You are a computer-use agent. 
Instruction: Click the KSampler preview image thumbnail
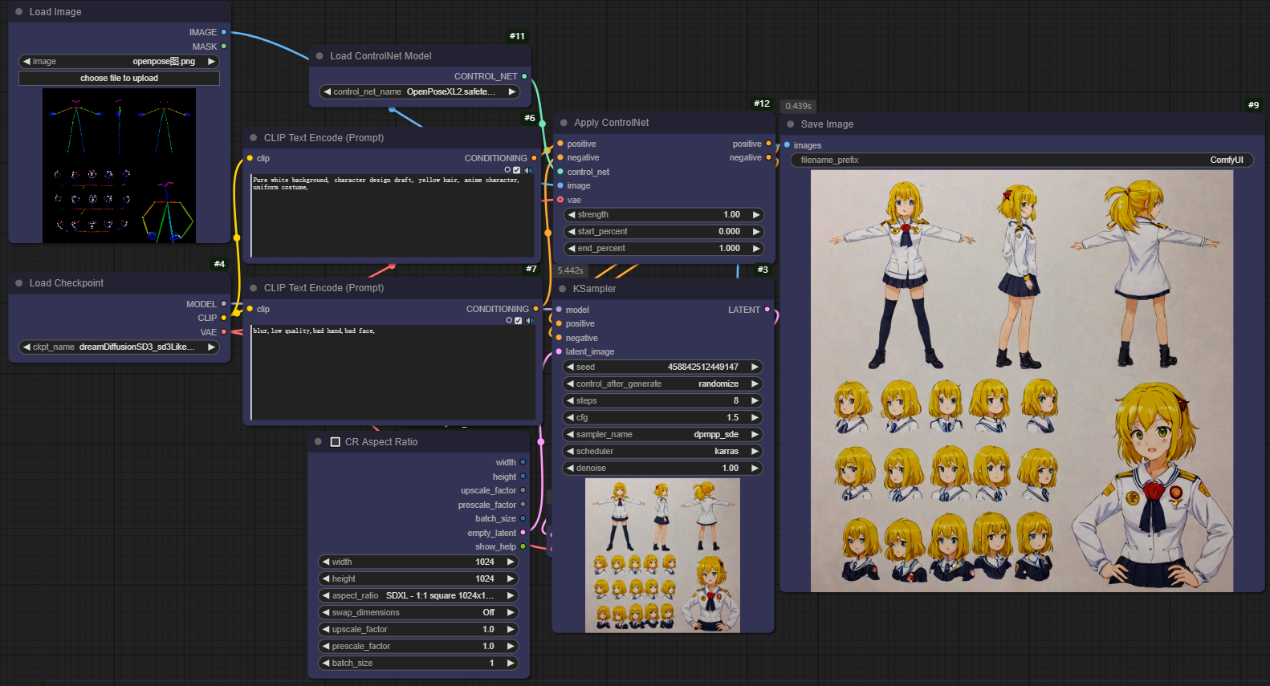point(662,554)
